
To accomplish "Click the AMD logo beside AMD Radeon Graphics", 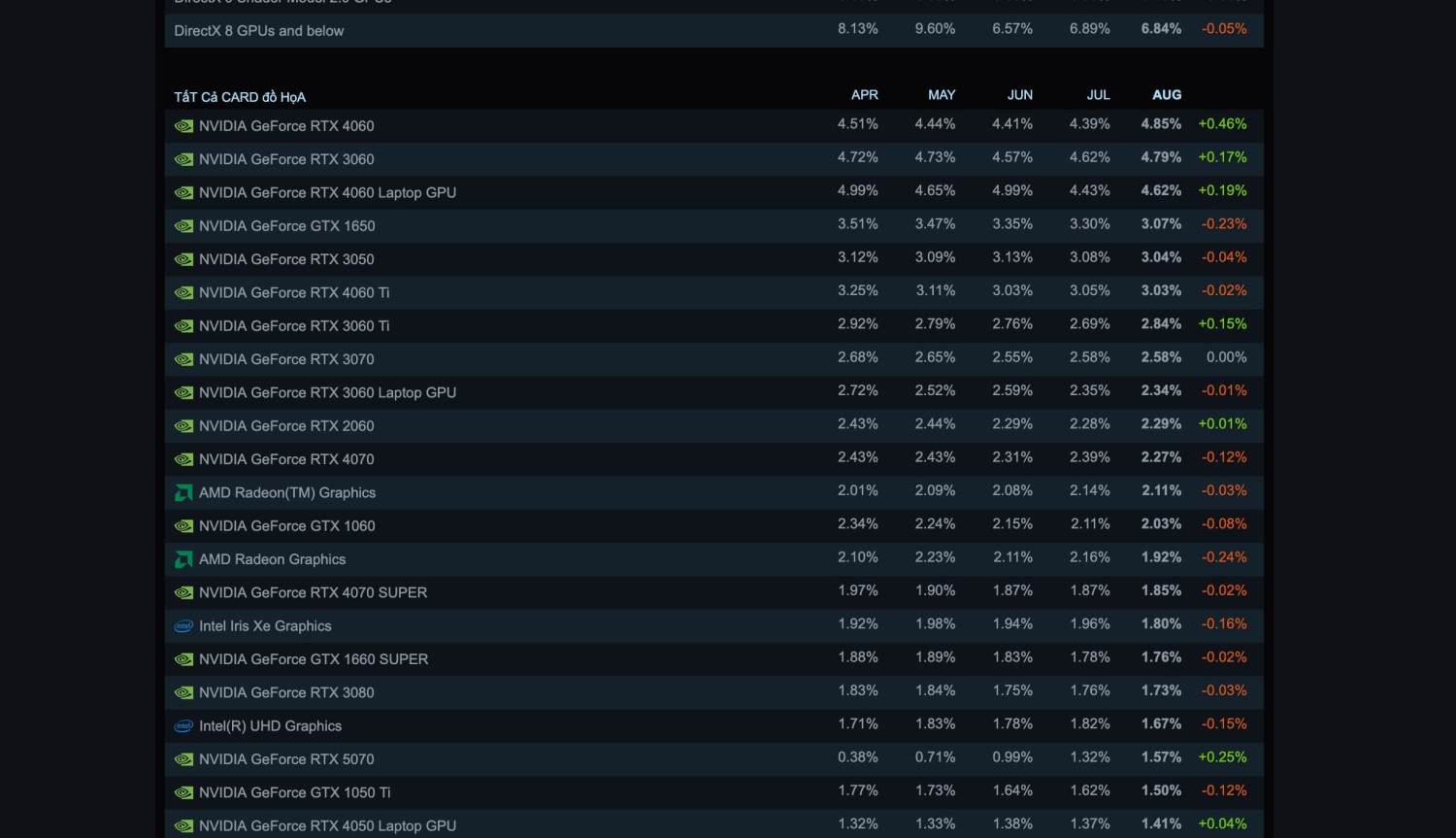I will 183,559.
